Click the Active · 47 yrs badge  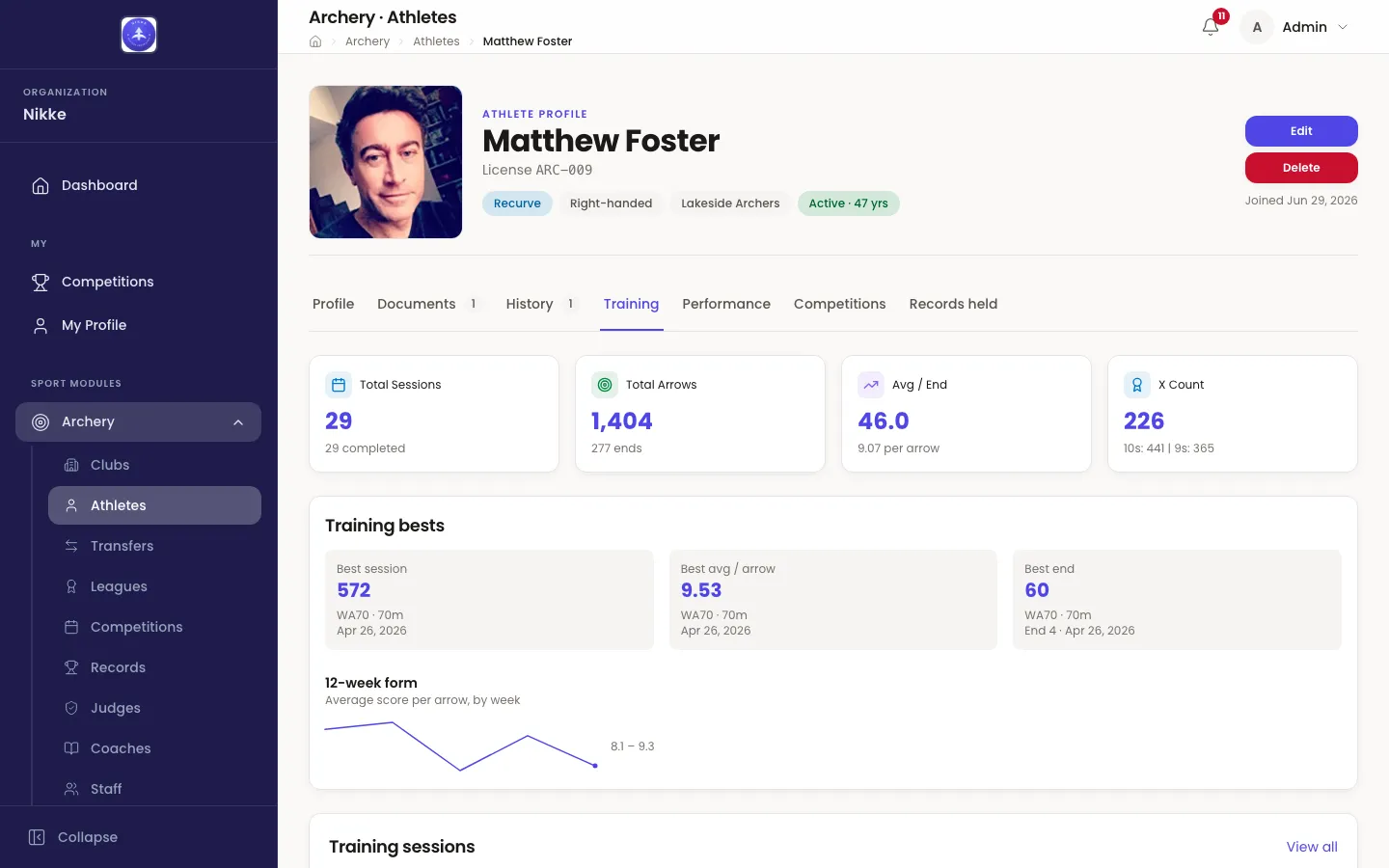[x=848, y=203]
